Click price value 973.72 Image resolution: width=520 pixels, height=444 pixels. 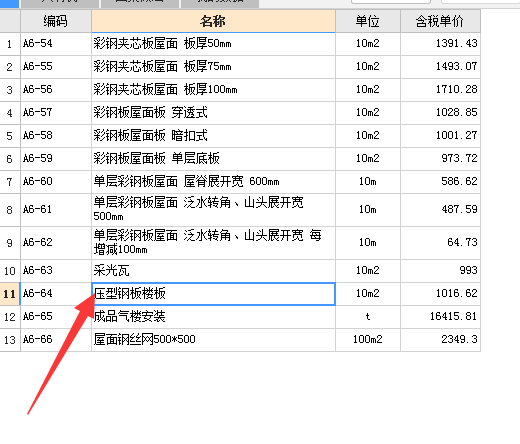coord(459,159)
